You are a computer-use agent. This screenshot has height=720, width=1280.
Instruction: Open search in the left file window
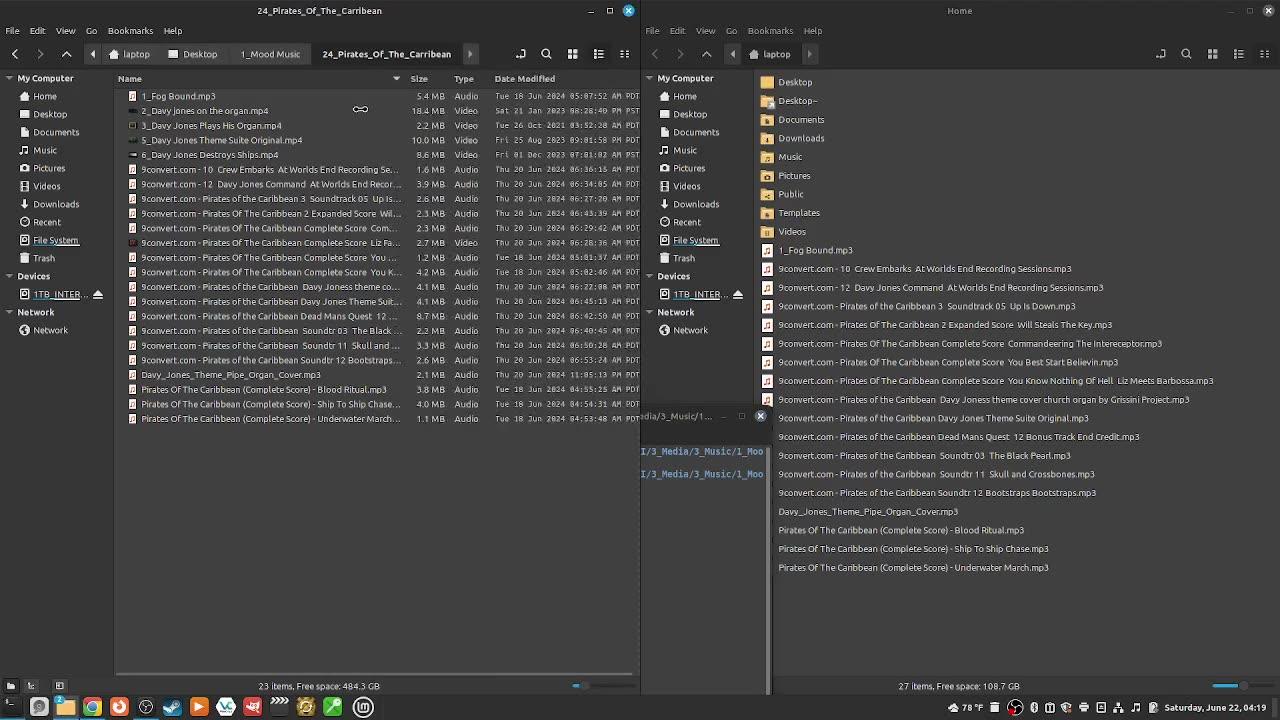click(x=546, y=54)
